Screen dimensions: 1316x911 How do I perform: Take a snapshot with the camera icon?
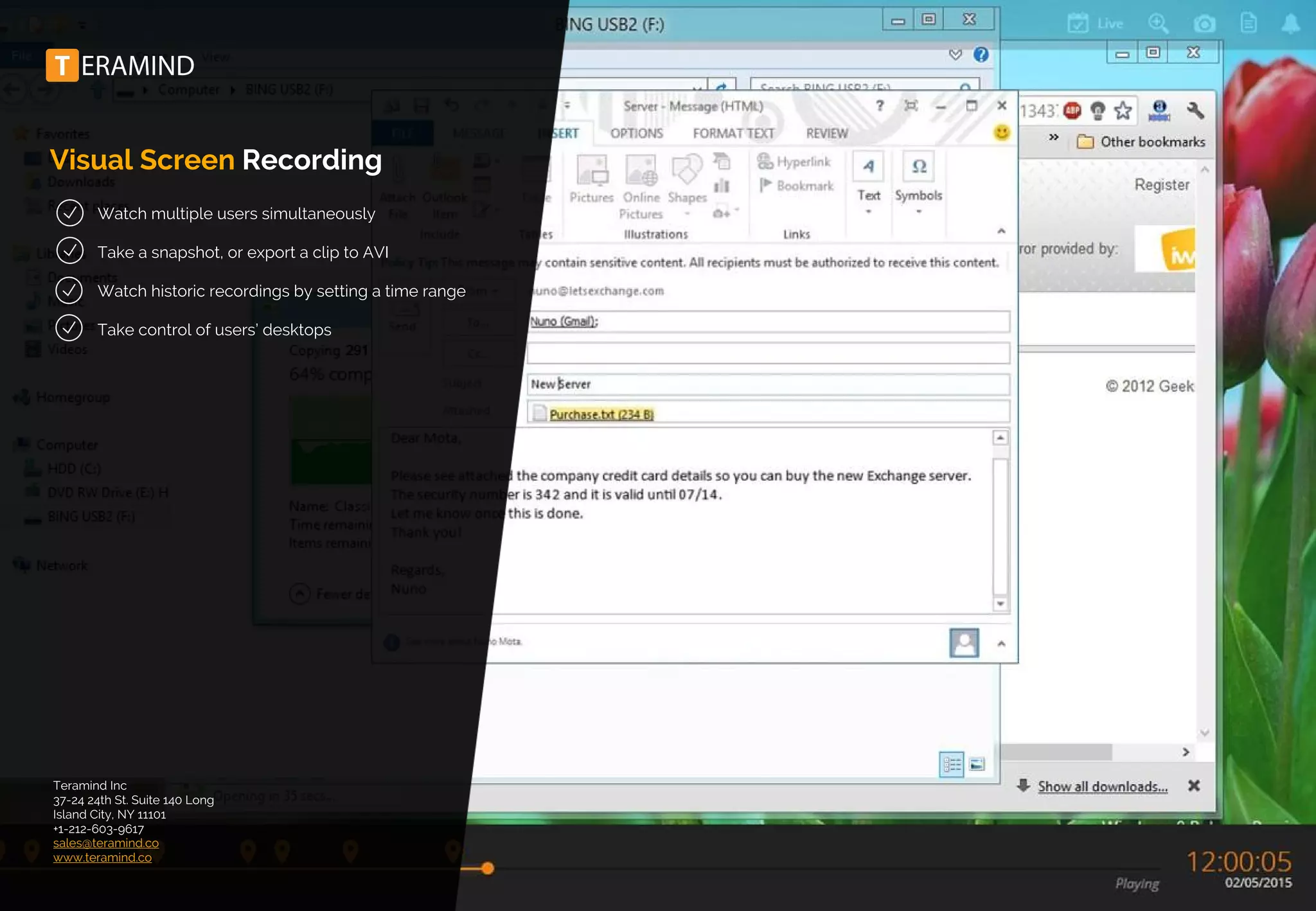click(1204, 24)
